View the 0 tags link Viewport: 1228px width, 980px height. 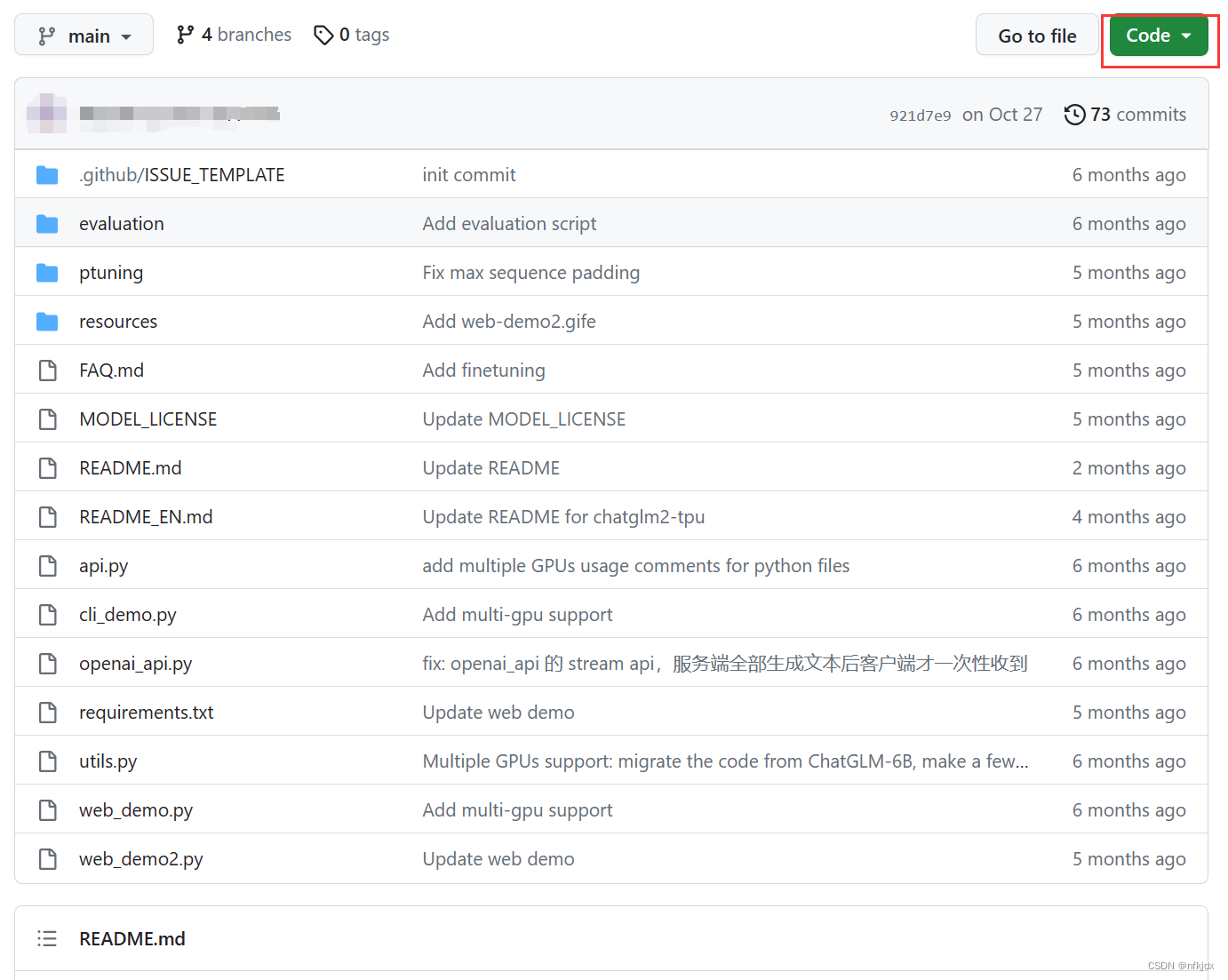click(352, 35)
